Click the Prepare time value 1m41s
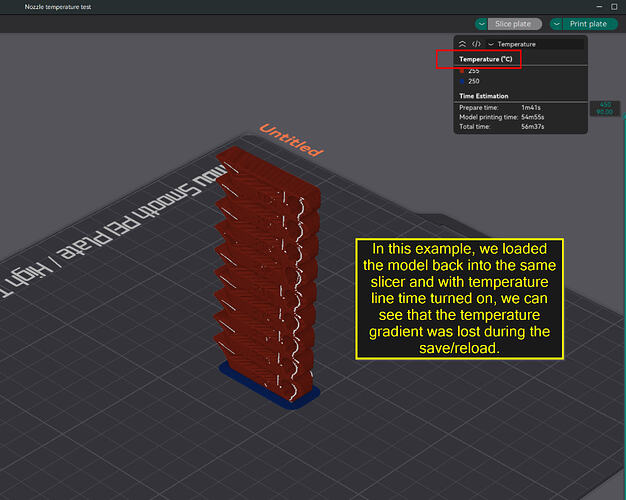Viewport: 626px width, 500px height. coord(531,107)
